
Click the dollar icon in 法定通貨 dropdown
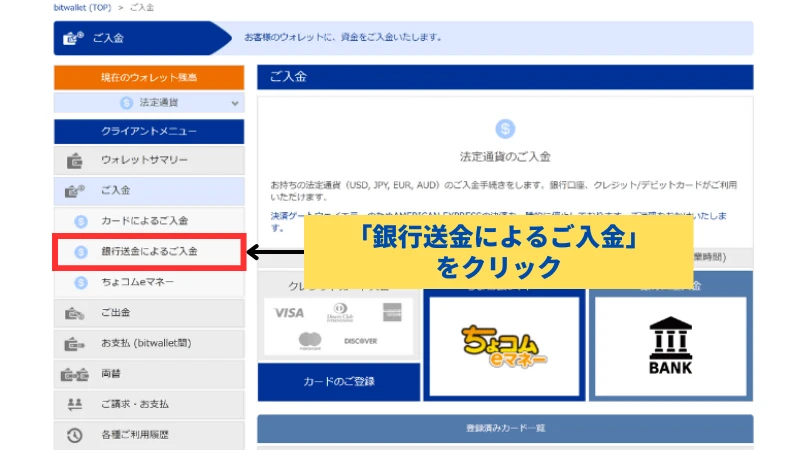point(127,103)
